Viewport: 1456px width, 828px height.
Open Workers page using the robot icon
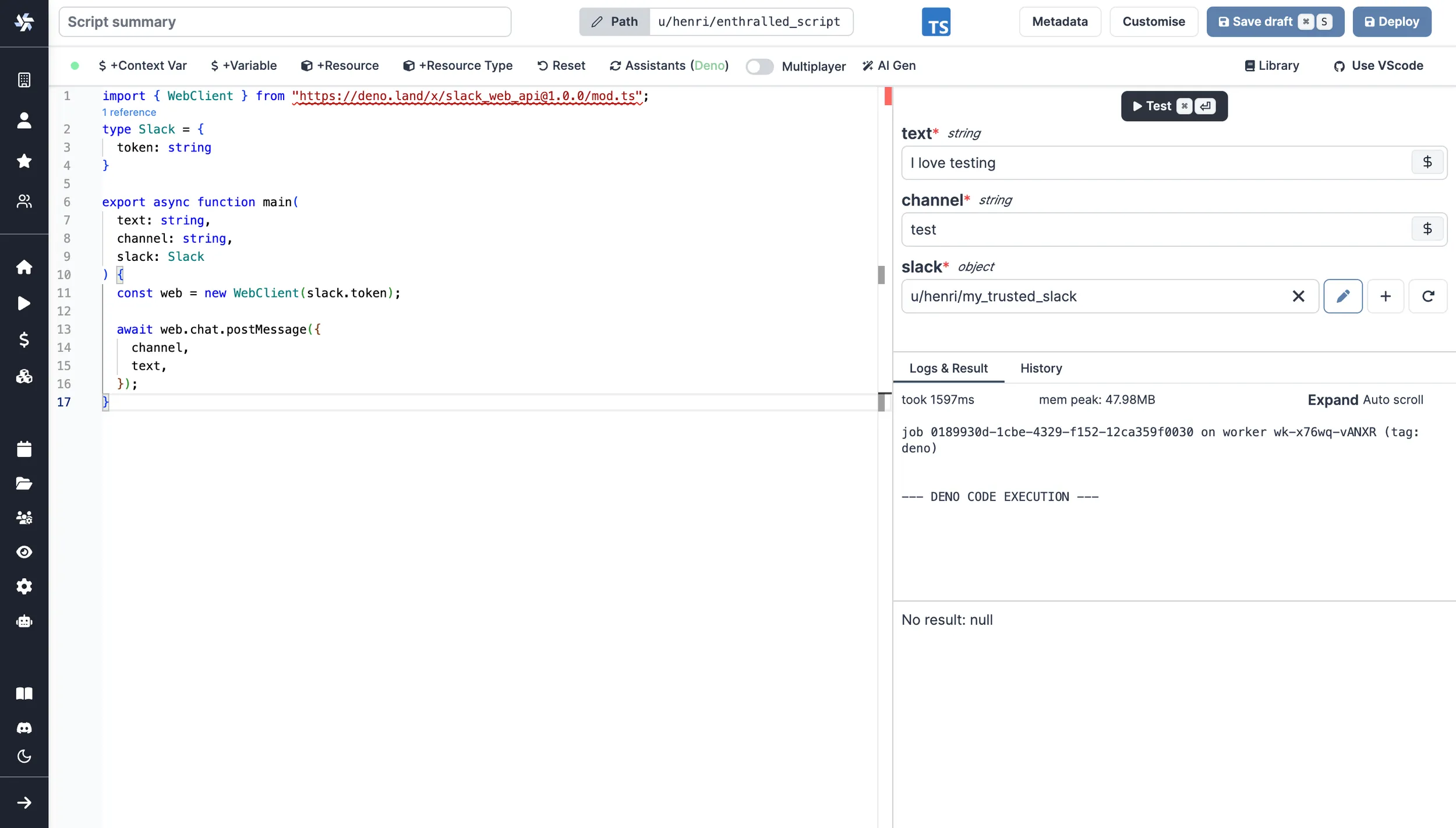click(24, 621)
